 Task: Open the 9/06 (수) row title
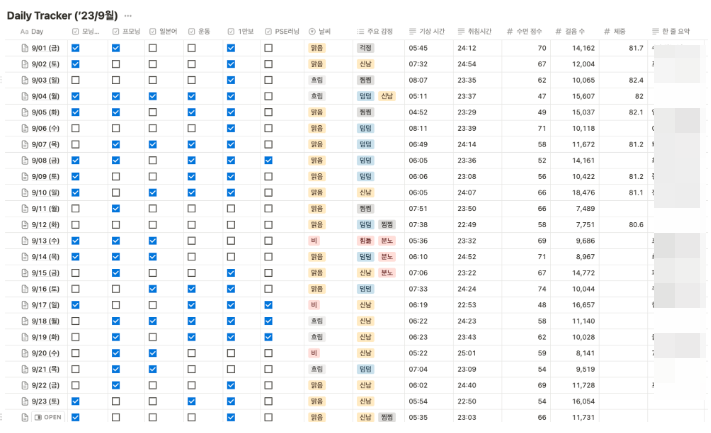point(45,129)
